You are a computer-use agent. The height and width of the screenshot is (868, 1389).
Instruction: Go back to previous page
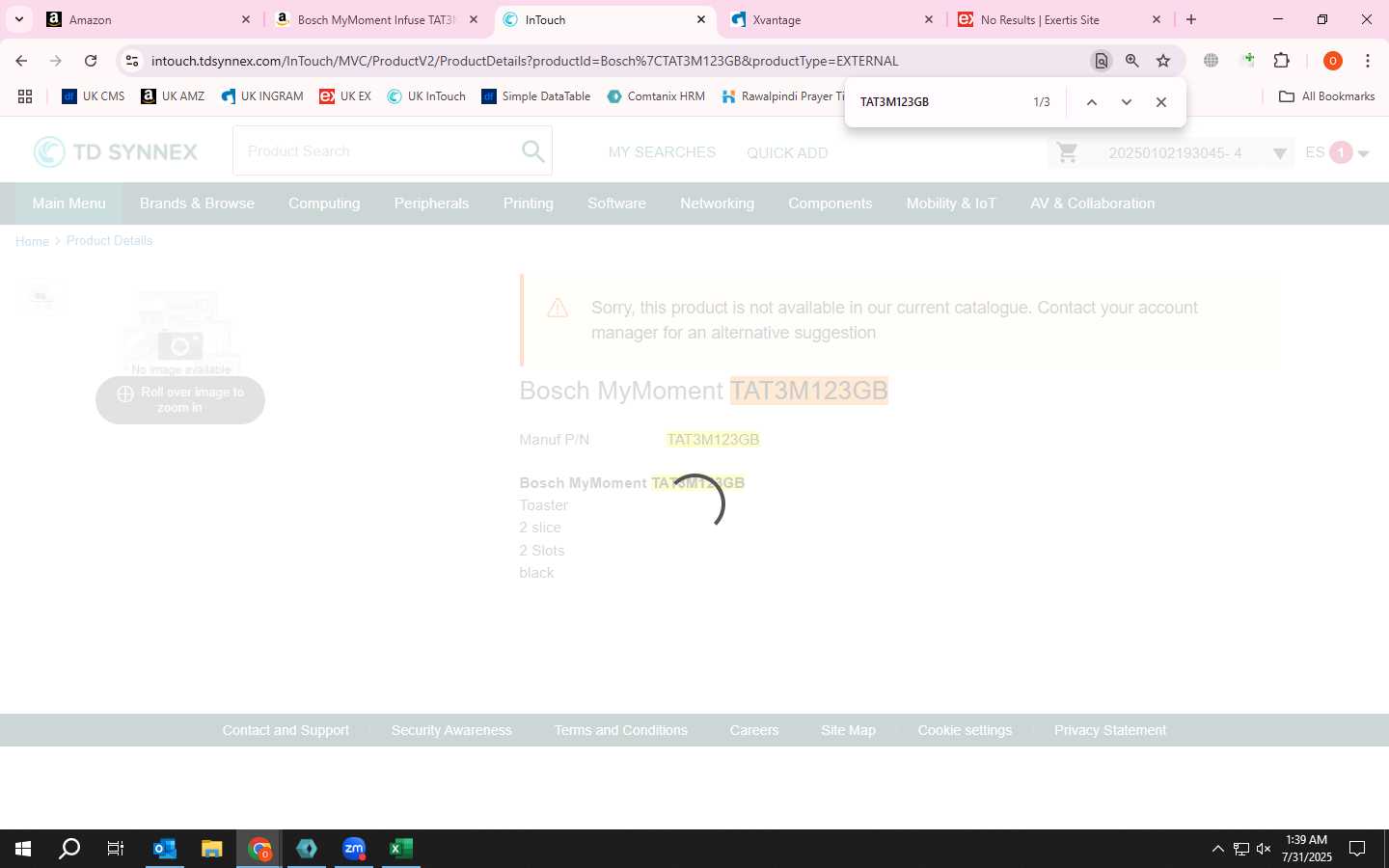click(21, 61)
